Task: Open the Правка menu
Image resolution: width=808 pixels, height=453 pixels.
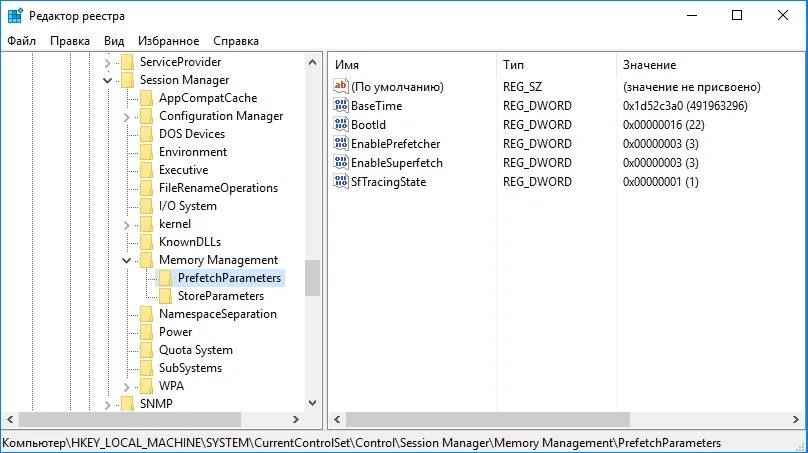Action: coord(70,41)
